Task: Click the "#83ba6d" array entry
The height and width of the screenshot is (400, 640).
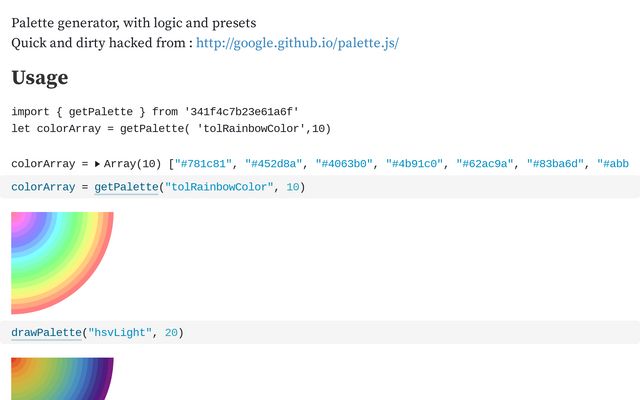Action: coord(557,163)
